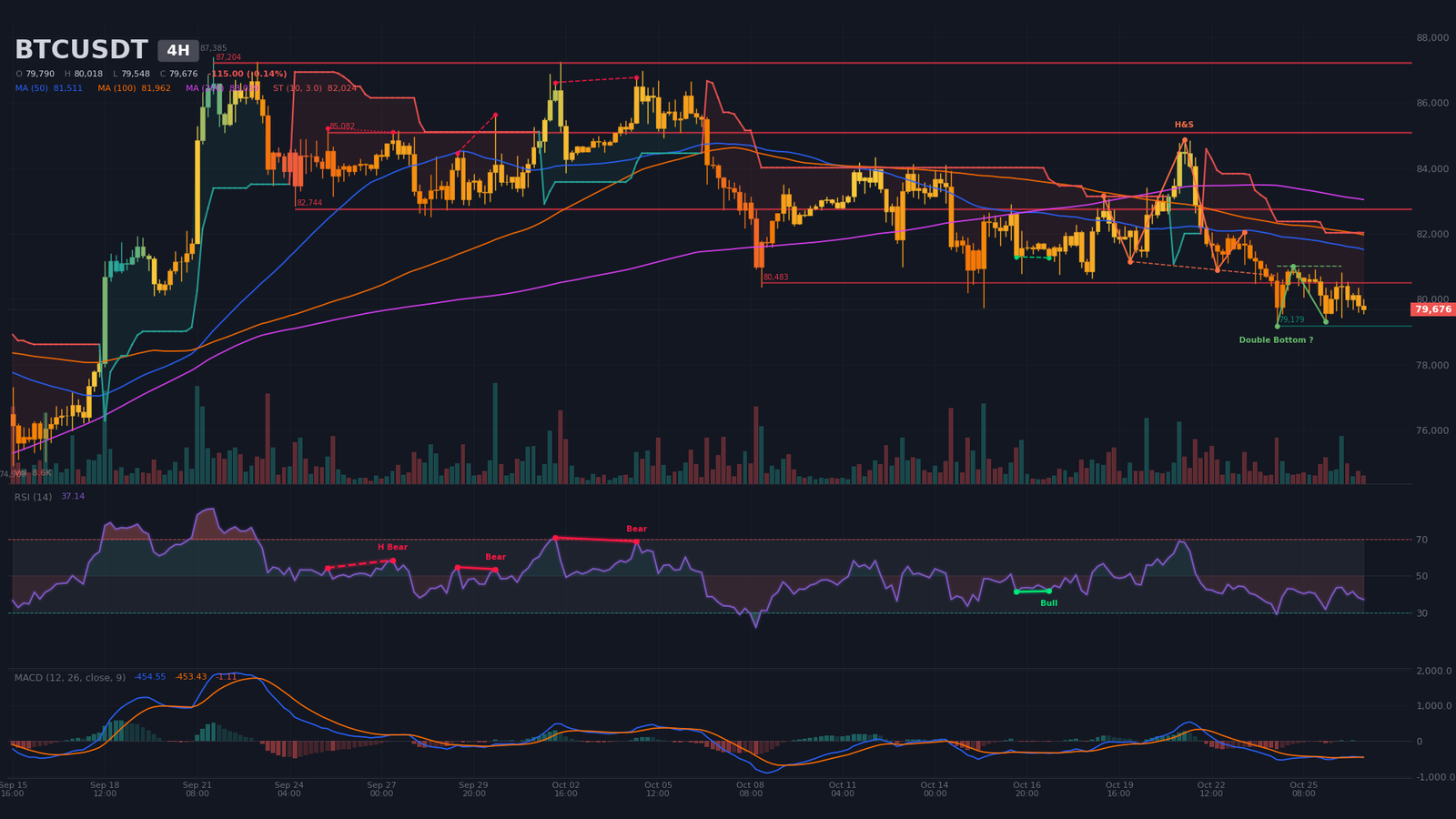Click the red 79,676 price tag on the axis
Viewport: 1456px width, 819px height.
tap(1433, 309)
